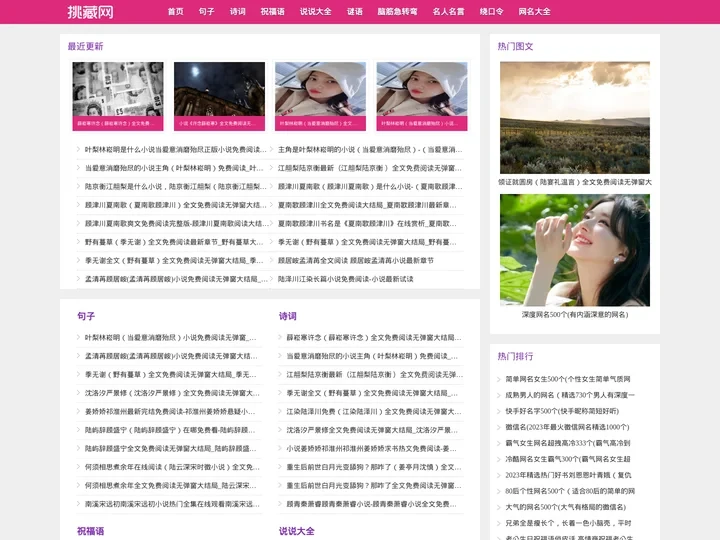Click the 最近更新 section heading

(x=85, y=46)
